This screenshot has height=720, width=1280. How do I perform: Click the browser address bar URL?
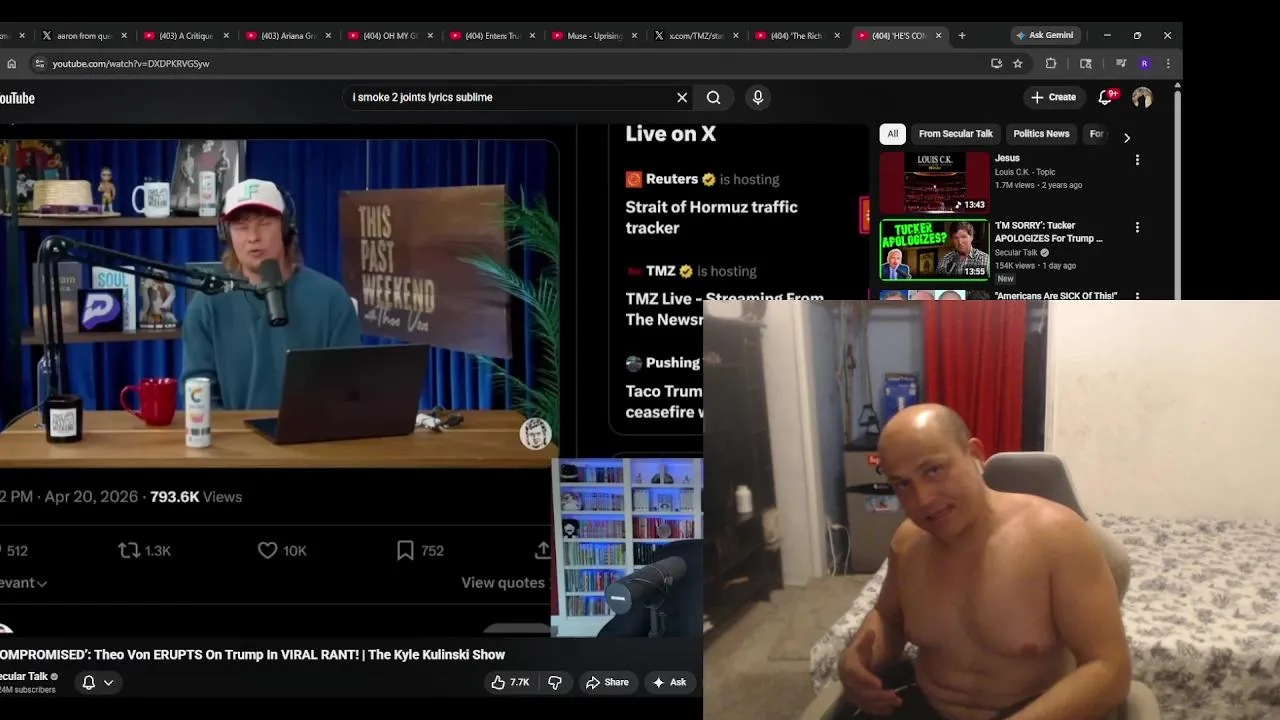[131, 63]
